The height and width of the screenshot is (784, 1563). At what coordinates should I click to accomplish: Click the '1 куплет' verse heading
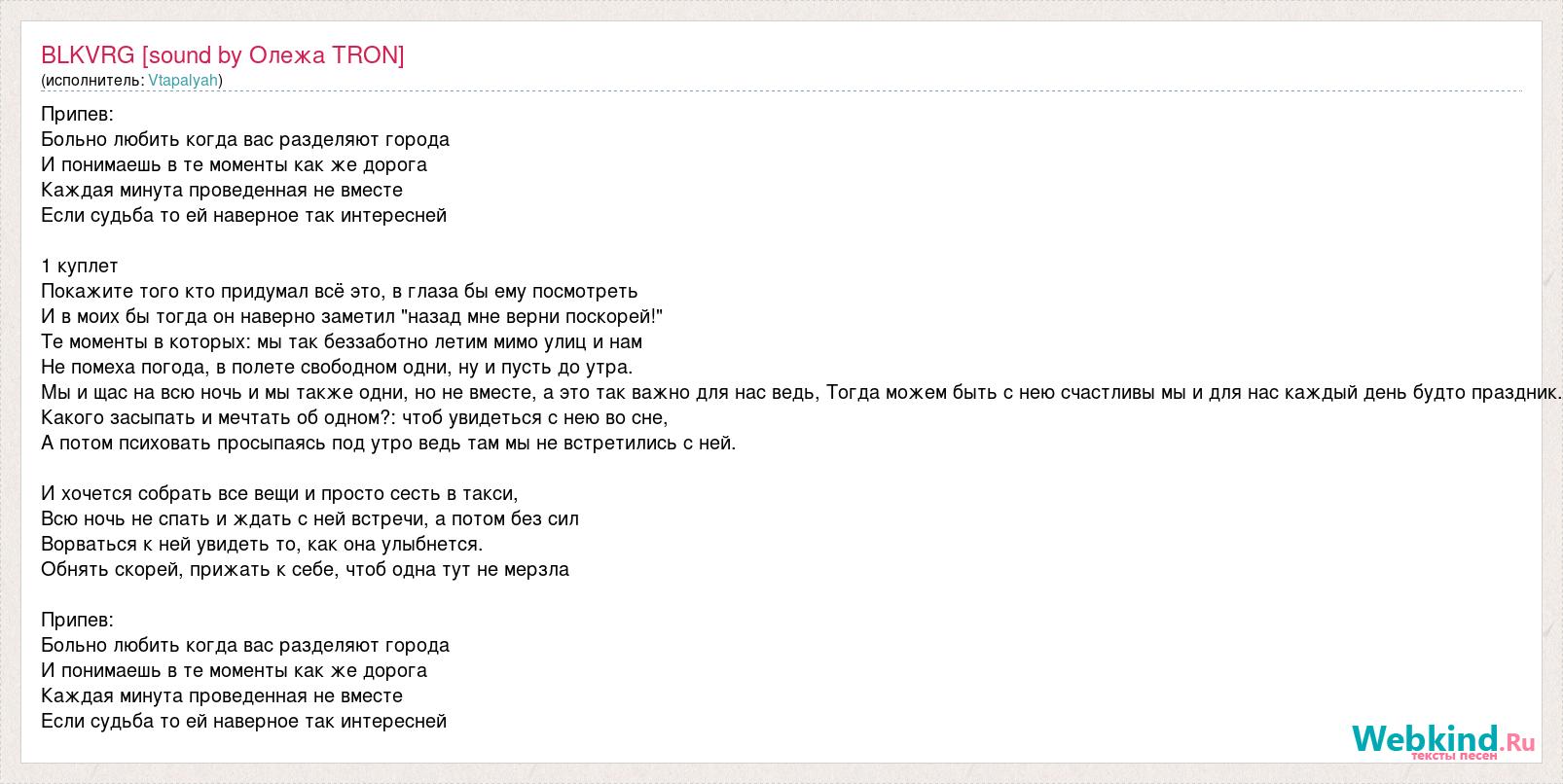(x=80, y=266)
